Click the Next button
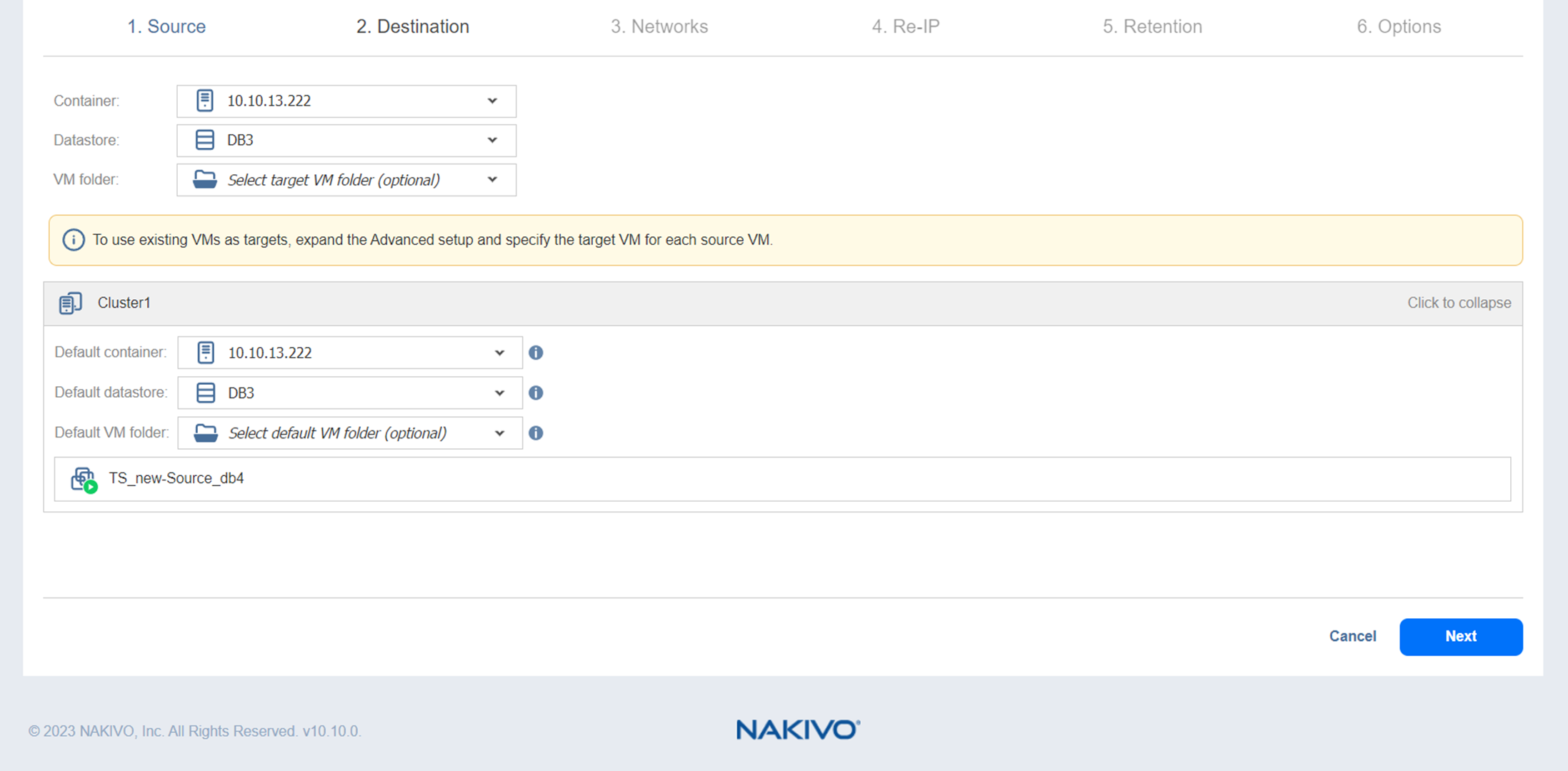Image resolution: width=1568 pixels, height=771 pixels. pos(1460,636)
